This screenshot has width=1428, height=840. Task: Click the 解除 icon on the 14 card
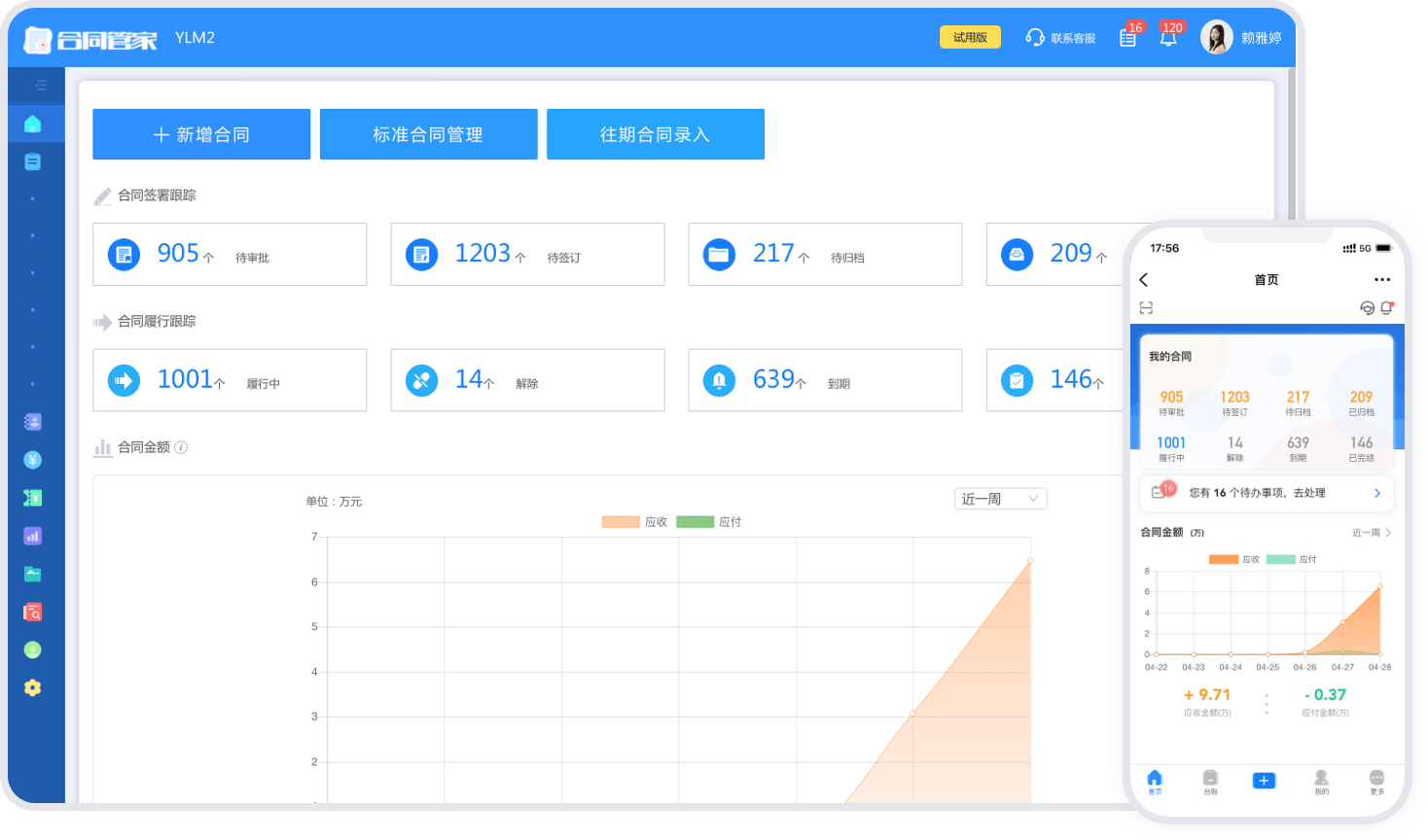[421, 380]
